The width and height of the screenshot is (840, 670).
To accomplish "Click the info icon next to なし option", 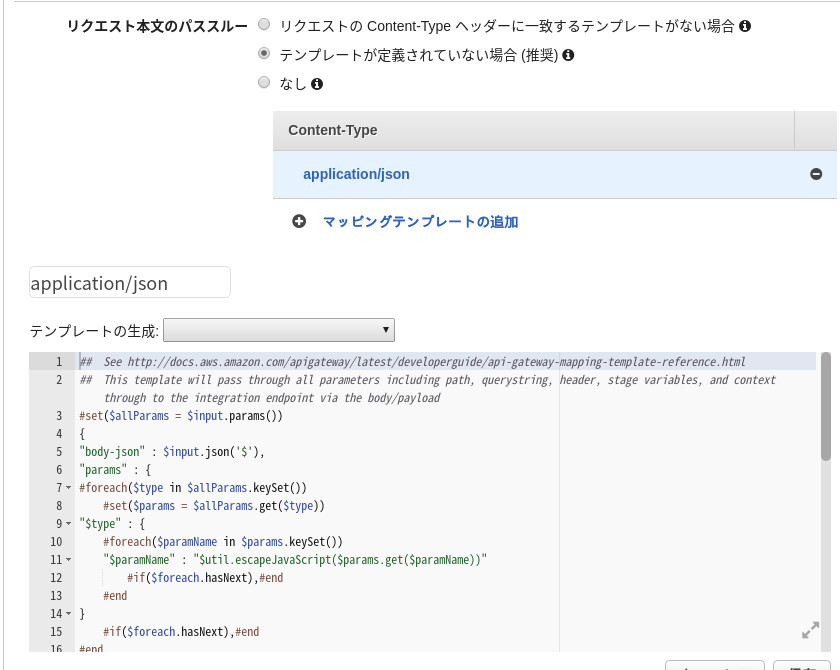I will tap(318, 82).
